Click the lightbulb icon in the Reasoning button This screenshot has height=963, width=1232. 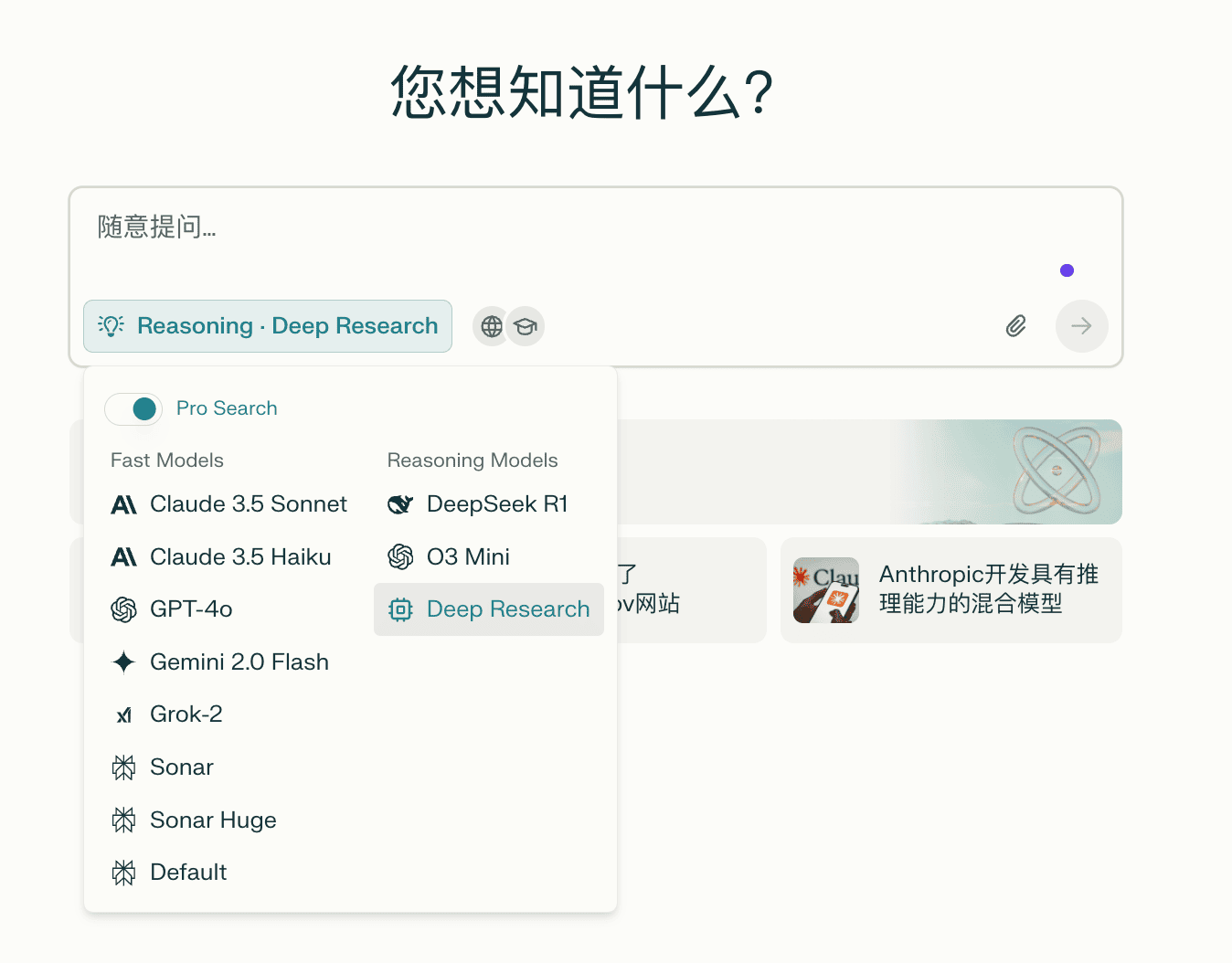(x=112, y=326)
